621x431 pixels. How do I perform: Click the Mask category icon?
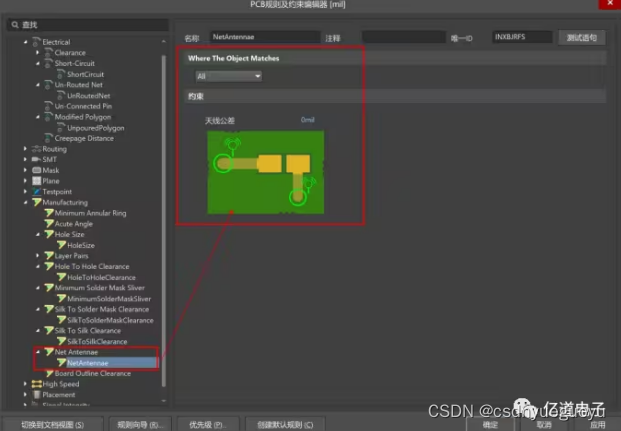36,170
